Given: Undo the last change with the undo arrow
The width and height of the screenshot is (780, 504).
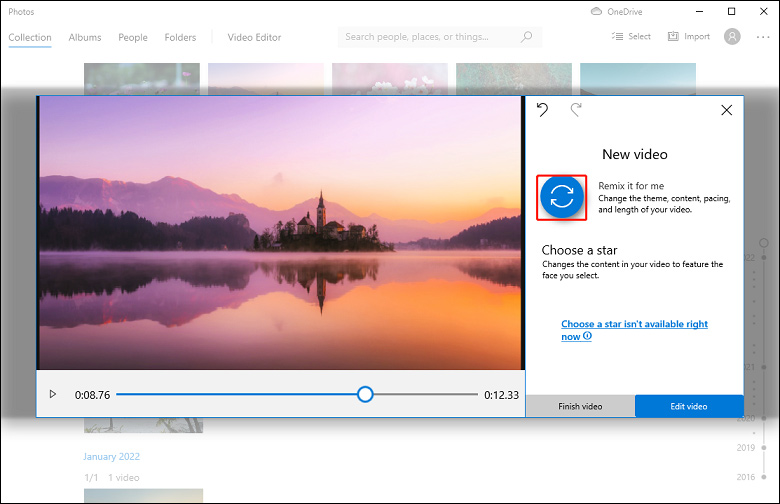Looking at the screenshot, I should pyautogui.click(x=543, y=109).
